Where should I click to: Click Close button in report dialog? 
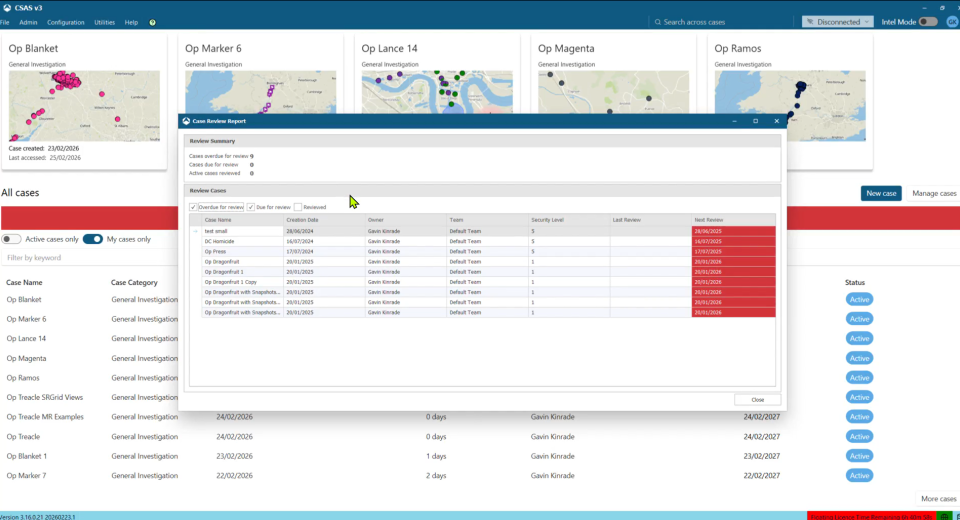tap(757, 399)
